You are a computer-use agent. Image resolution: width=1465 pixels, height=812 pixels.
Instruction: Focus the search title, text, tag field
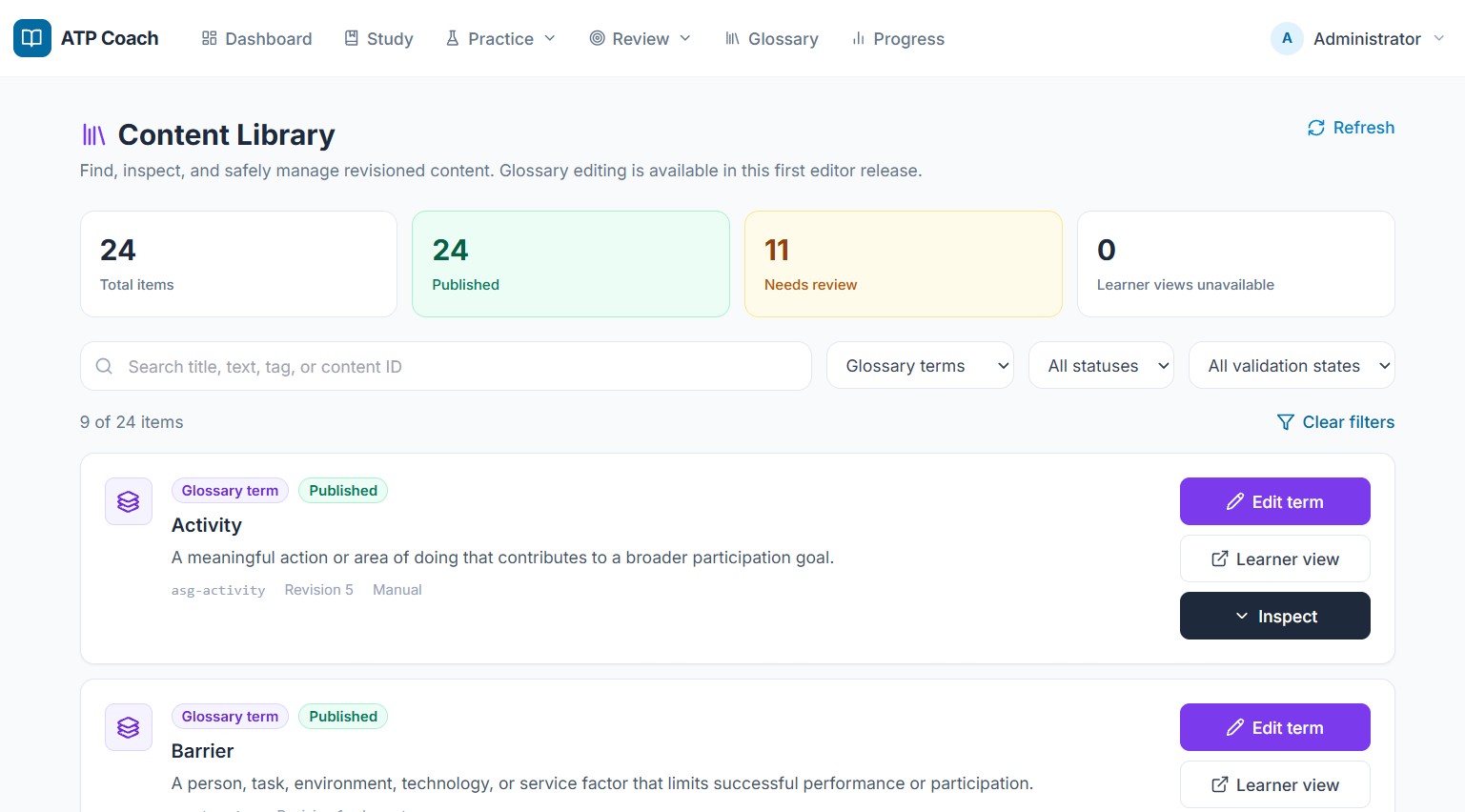click(x=446, y=366)
